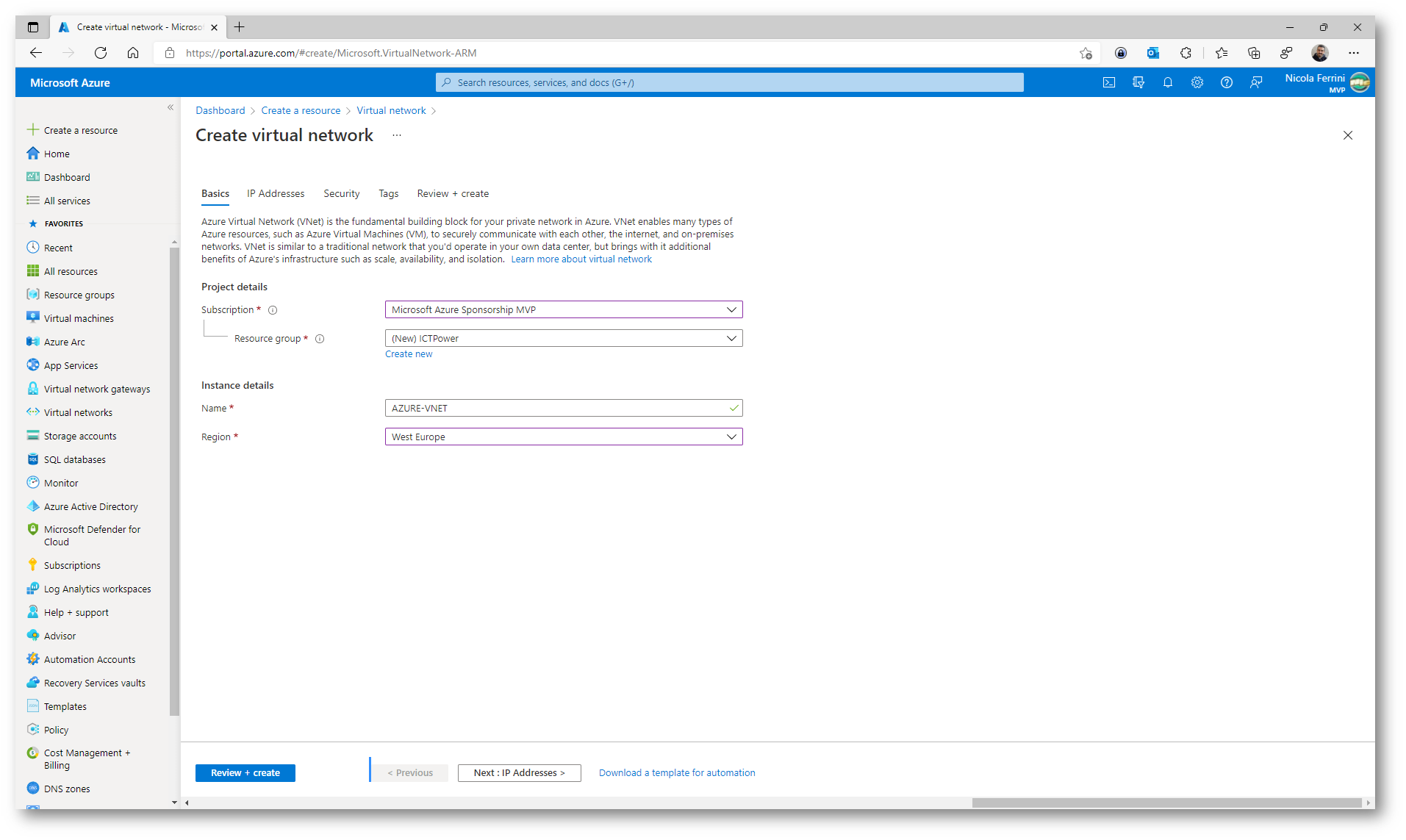Go to Create a resource breadcrumb
Viewport: 1406px width, 840px height.
[x=301, y=110]
